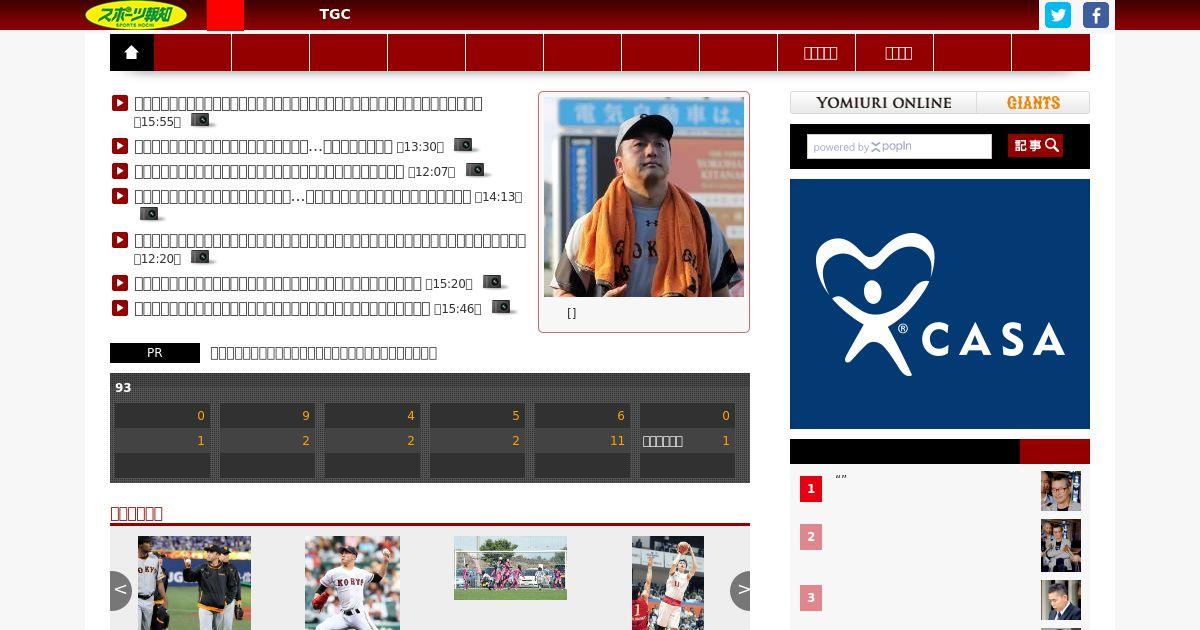Screen dimensions: 1200x630
Task: Open main photo of man with orange towel
Action: pyautogui.click(x=644, y=197)
